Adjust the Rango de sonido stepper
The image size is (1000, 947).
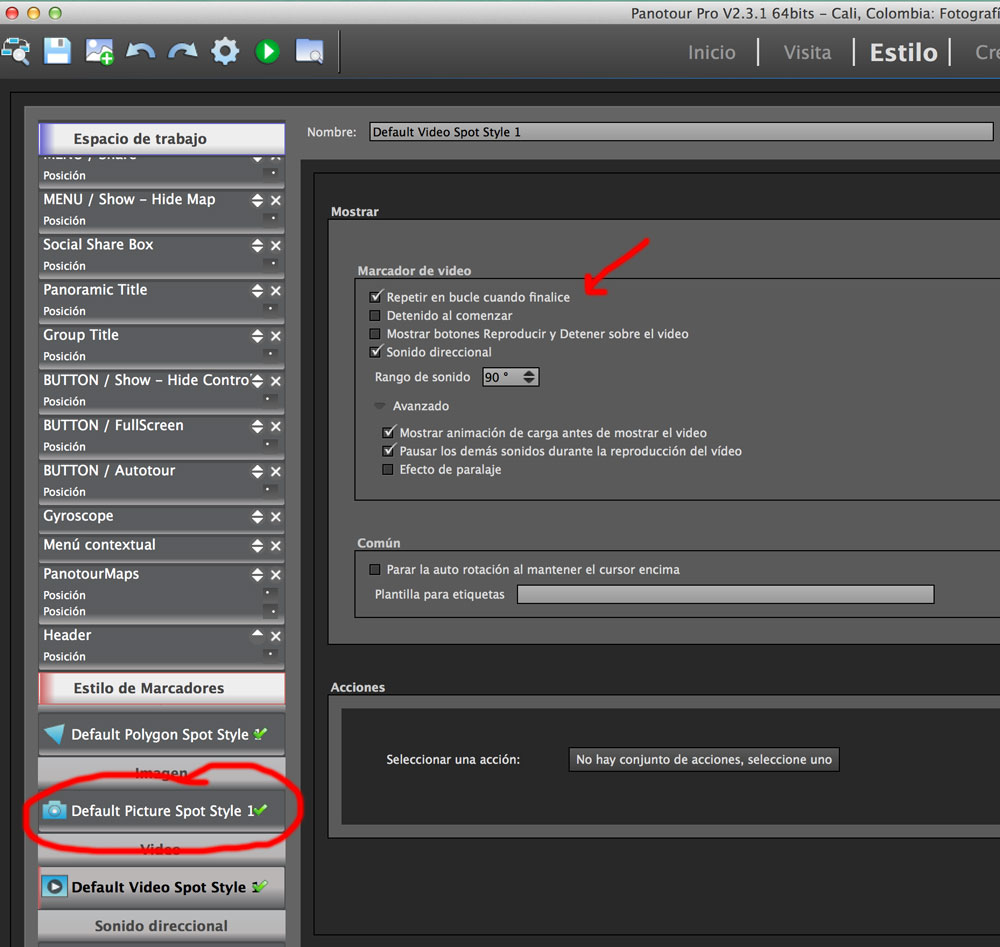pyautogui.click(x=529, y=377)
